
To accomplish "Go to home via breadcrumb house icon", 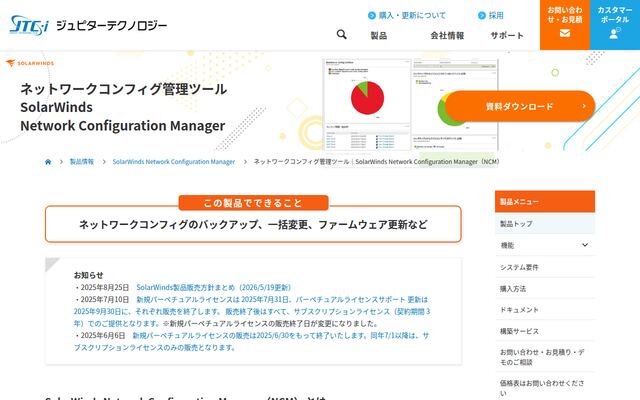I will (48, 162).
